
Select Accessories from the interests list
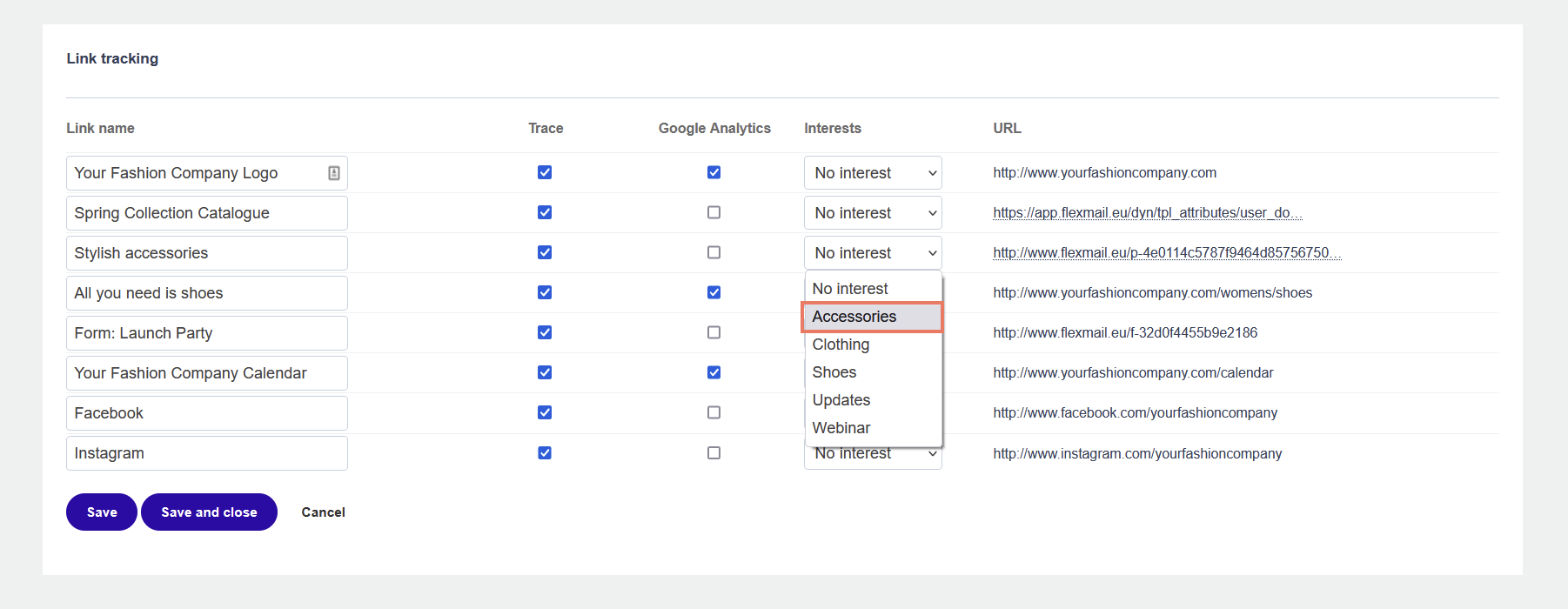tap(871, 317)
